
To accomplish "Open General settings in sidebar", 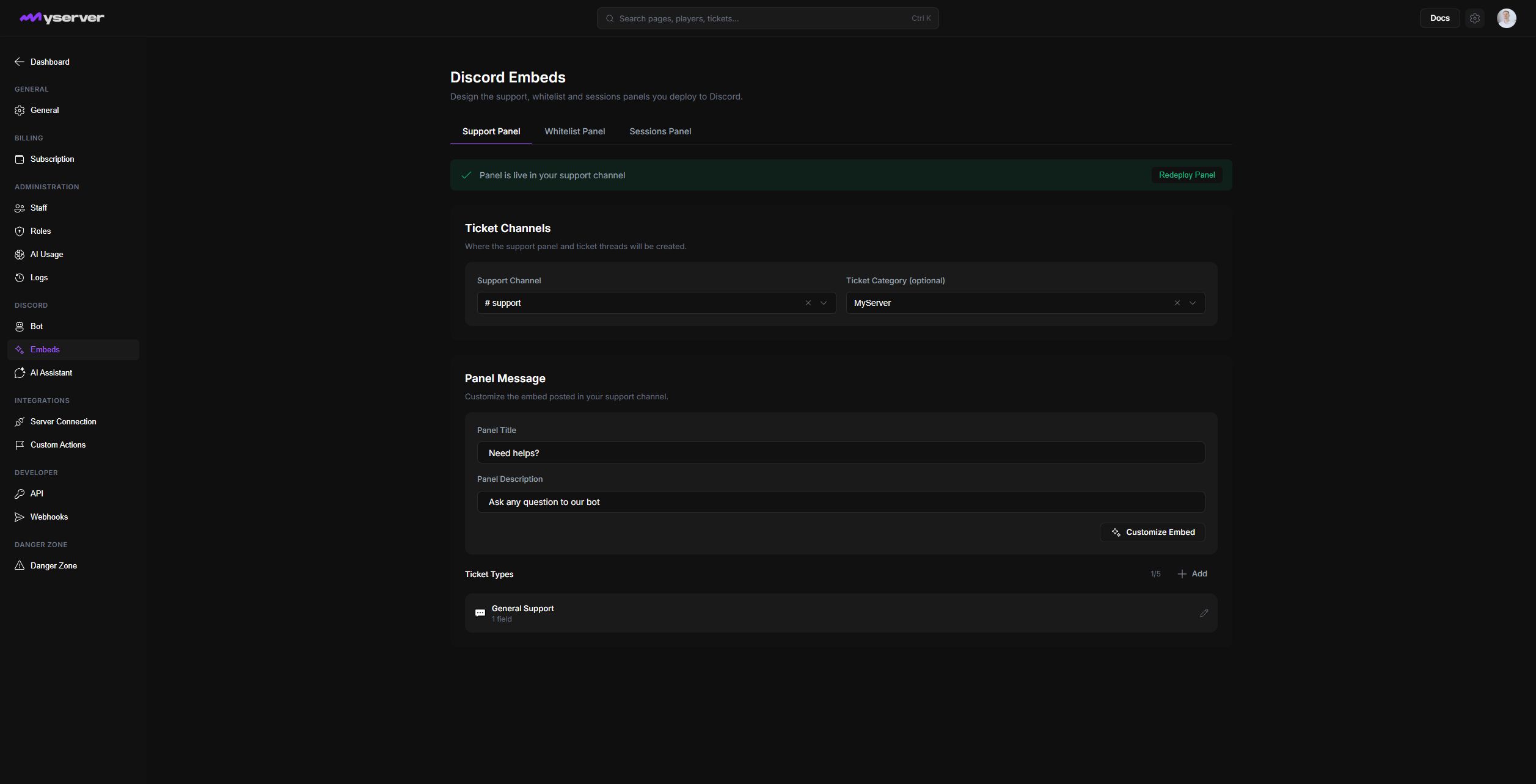I will point(73,111).
